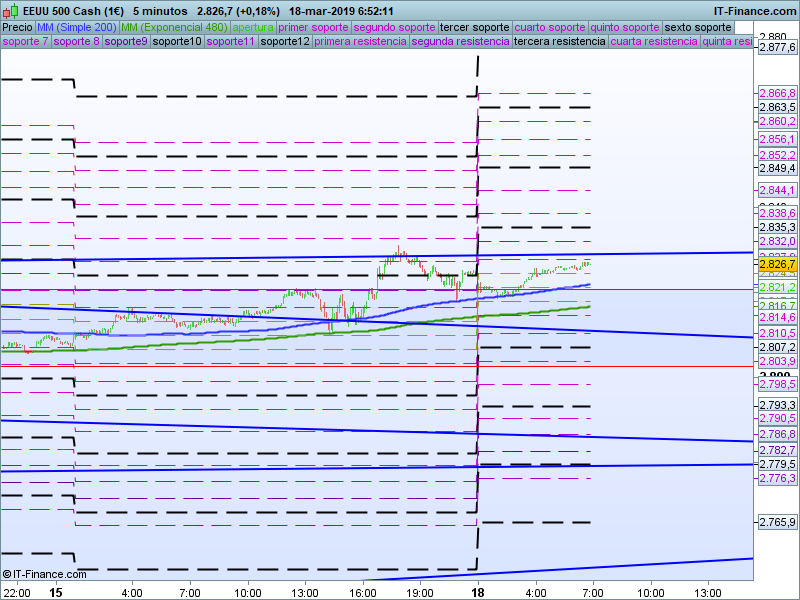Click the "primera resistencia" label
The height and width of the screenshot is (600, 800).
click(x=359, y=41)
